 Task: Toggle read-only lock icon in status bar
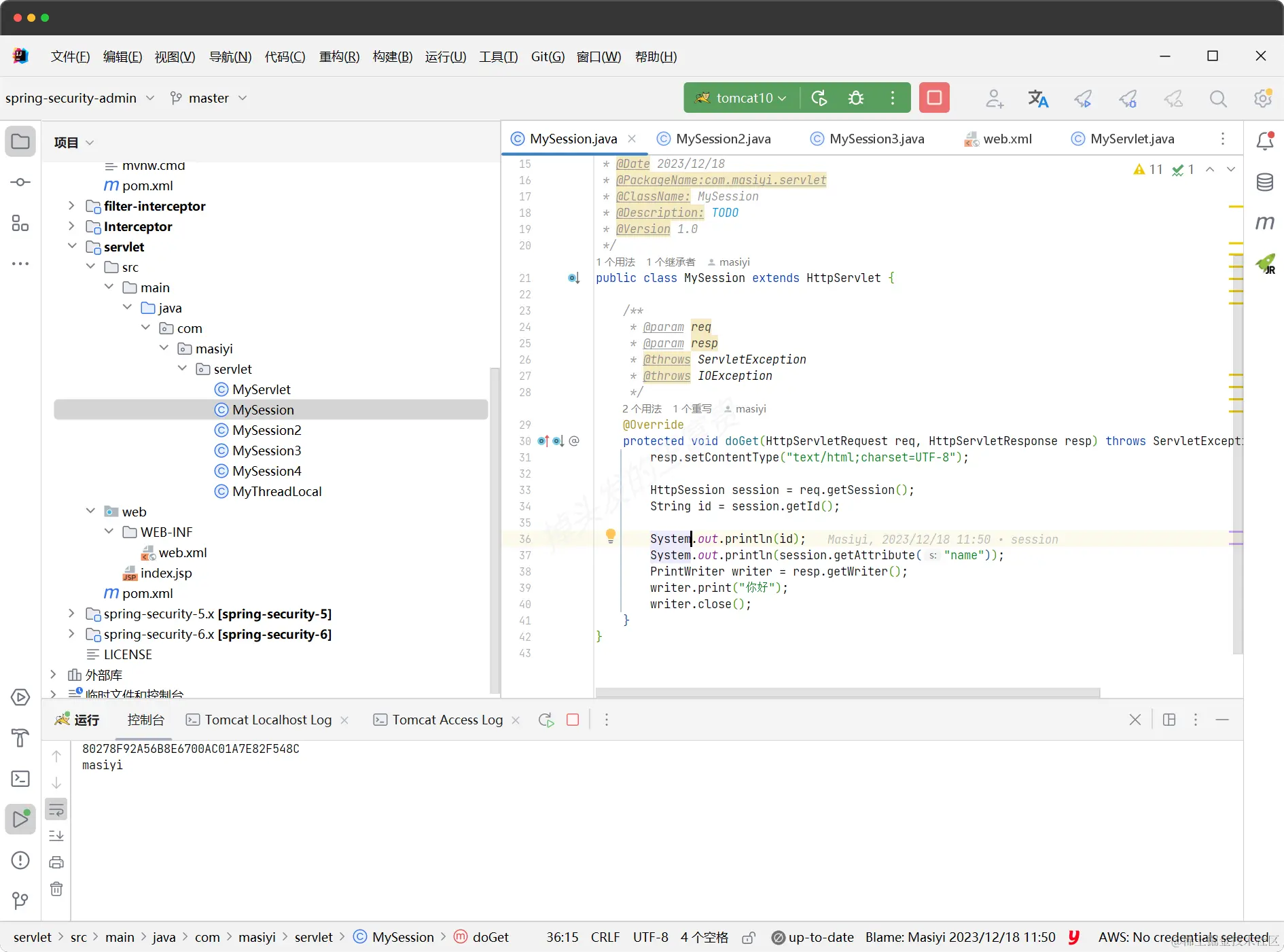tap(749, 938)
